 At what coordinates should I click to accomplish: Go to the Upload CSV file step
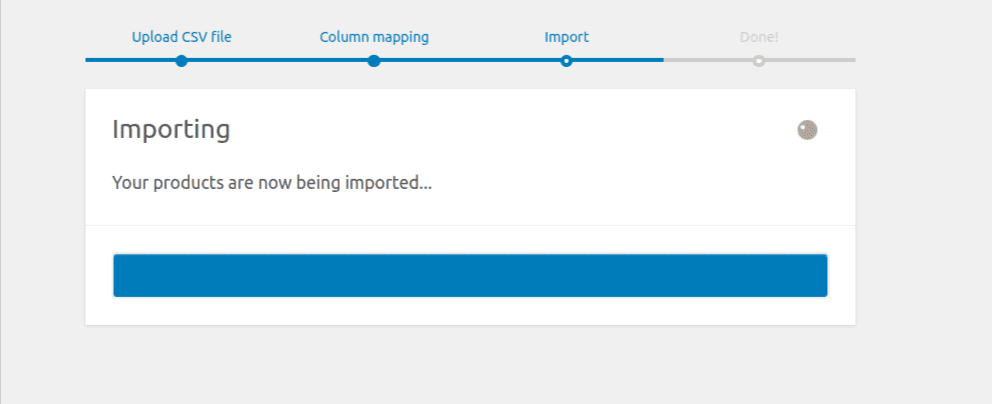point(181,37)
